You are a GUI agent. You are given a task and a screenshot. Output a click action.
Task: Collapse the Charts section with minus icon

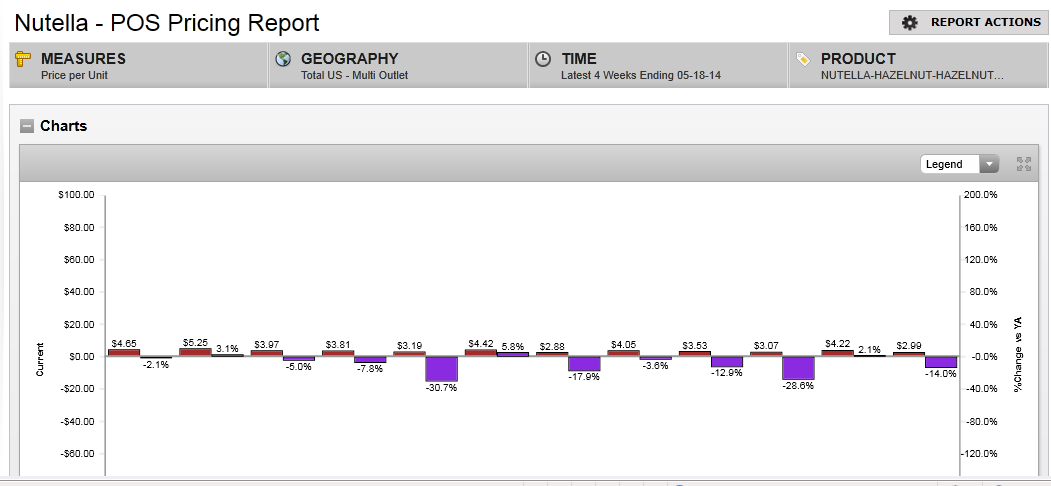point(27,126)
